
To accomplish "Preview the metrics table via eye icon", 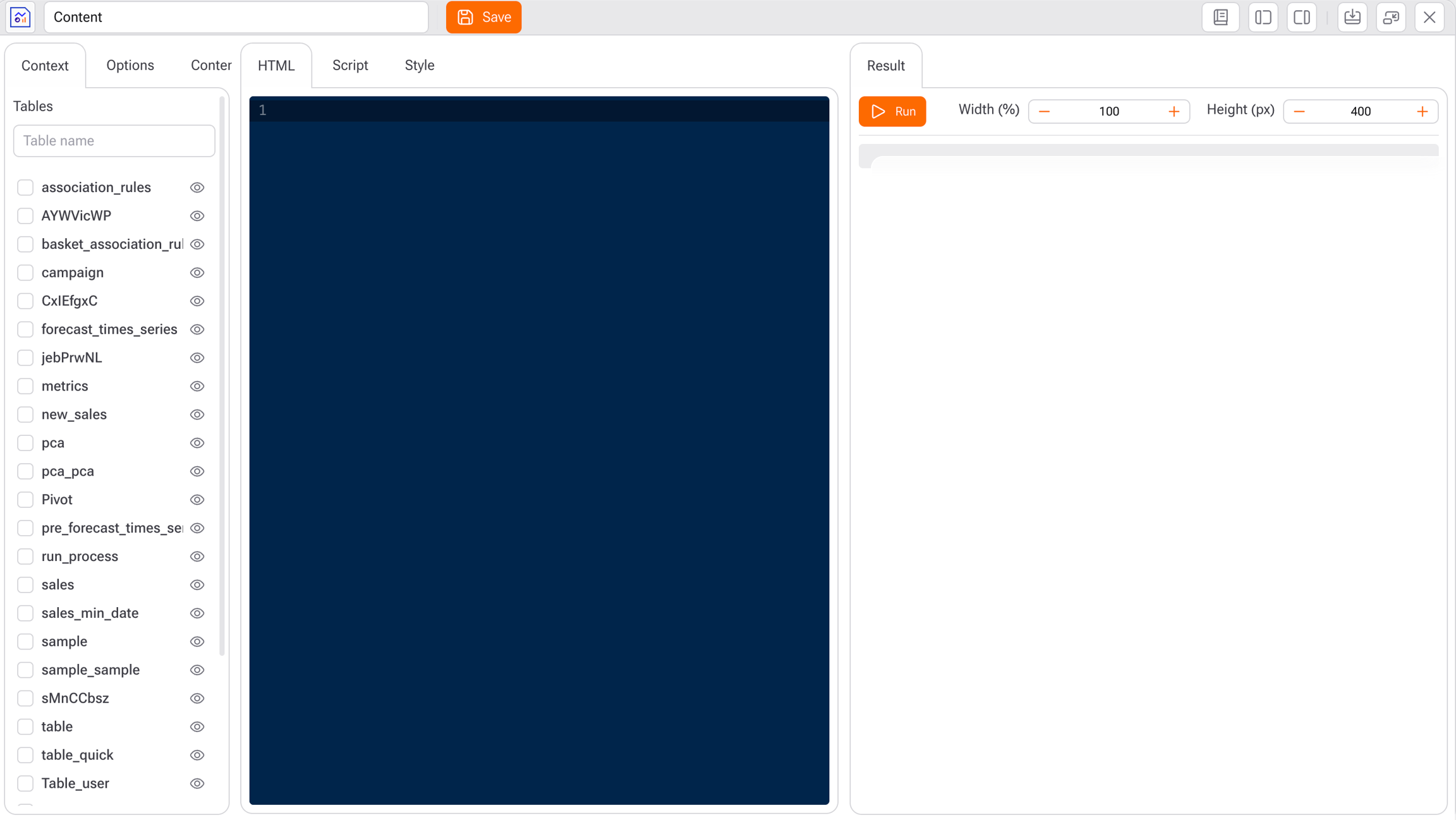I will (197, 386).
